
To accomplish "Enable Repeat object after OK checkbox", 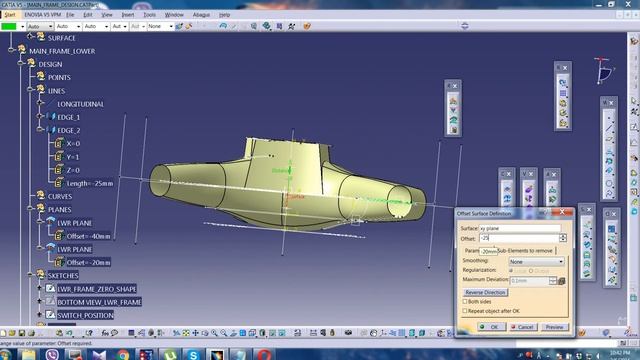I will [x=465, y=311].
